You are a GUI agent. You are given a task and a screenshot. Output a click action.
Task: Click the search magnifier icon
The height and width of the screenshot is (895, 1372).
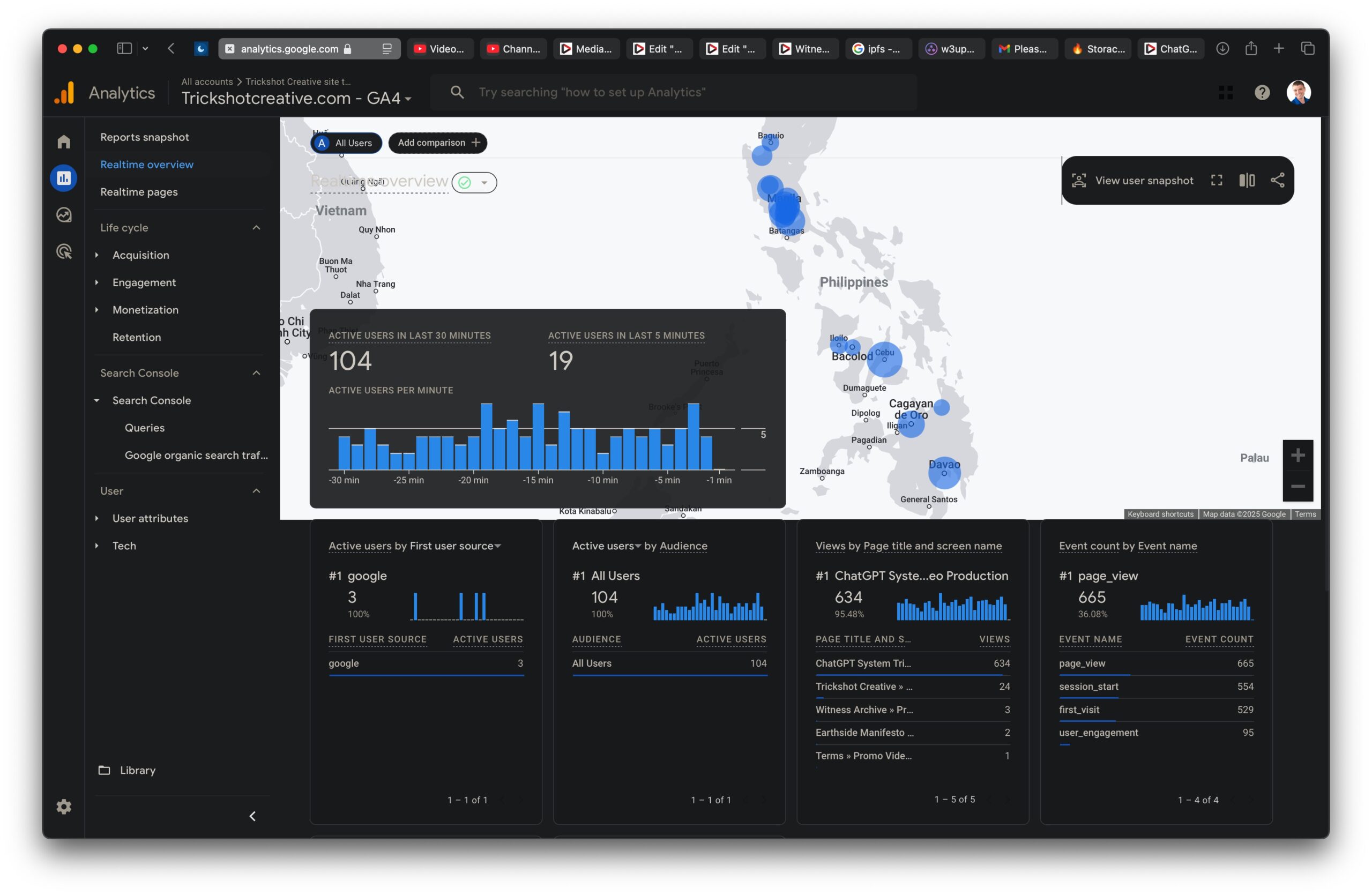[x=457, y=92]
